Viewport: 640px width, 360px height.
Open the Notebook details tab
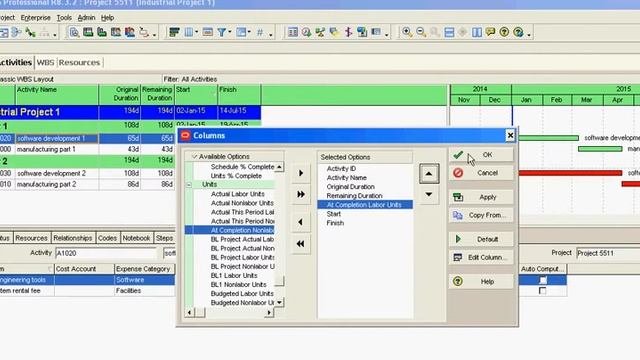(x=136, y=238)
